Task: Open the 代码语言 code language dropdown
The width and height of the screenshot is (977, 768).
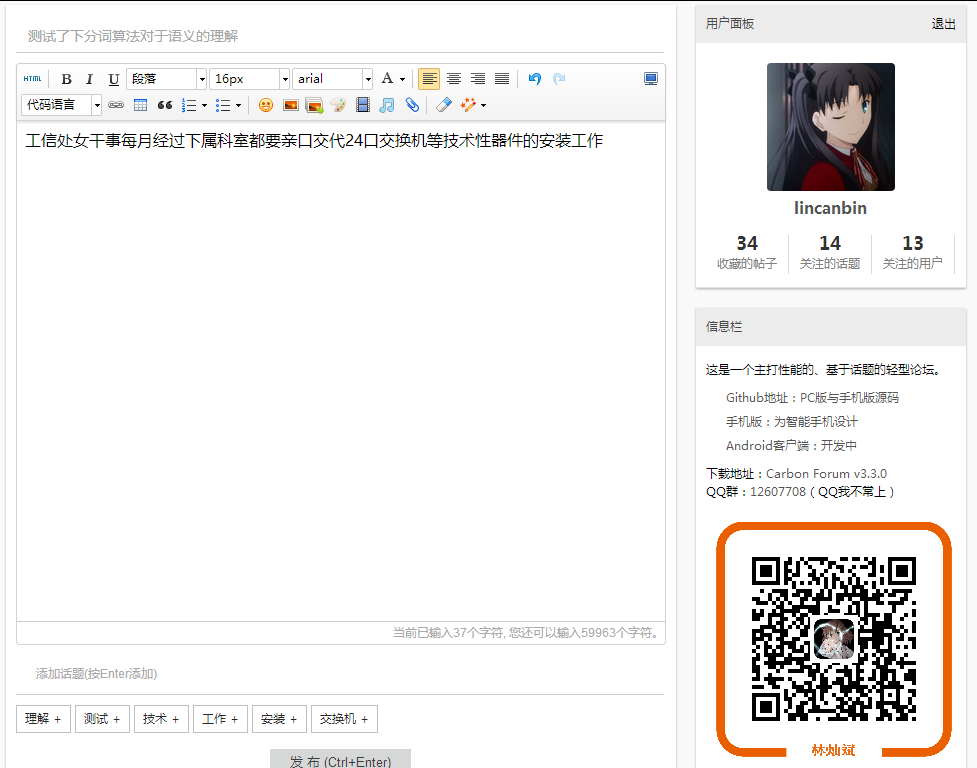Action: click(61, 105)
